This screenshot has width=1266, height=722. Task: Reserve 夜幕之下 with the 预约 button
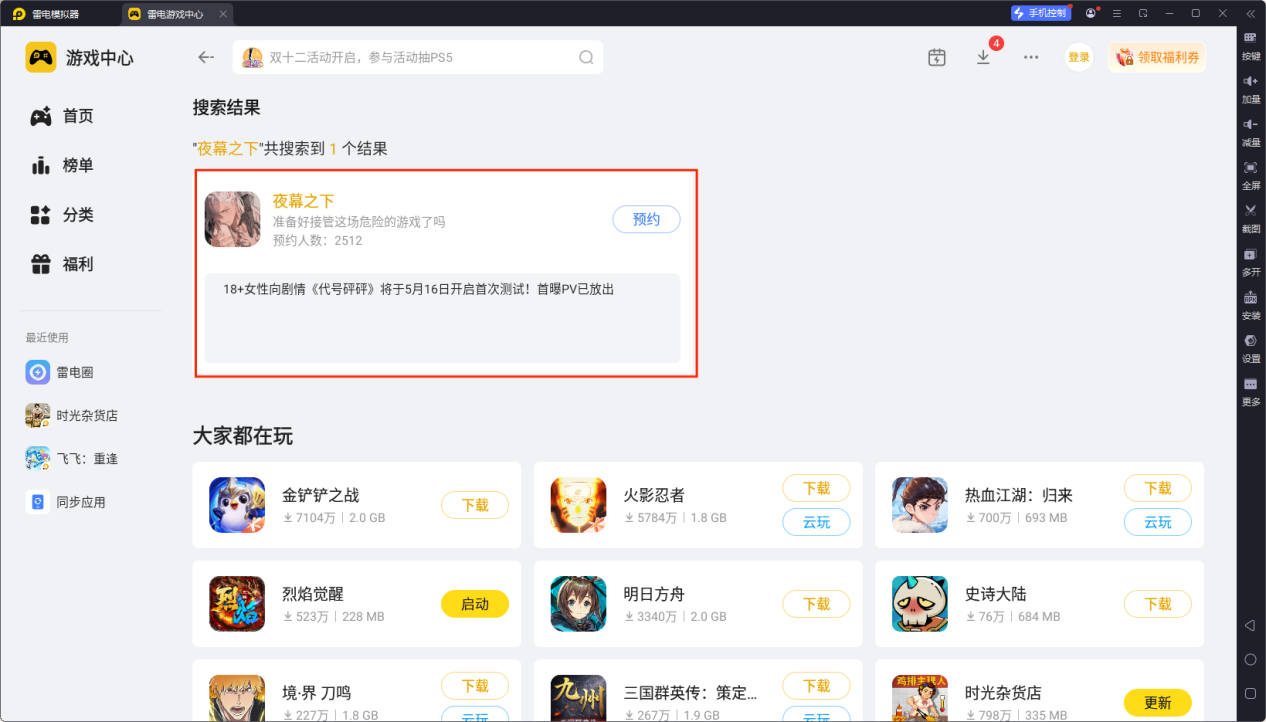click(646, 219)
